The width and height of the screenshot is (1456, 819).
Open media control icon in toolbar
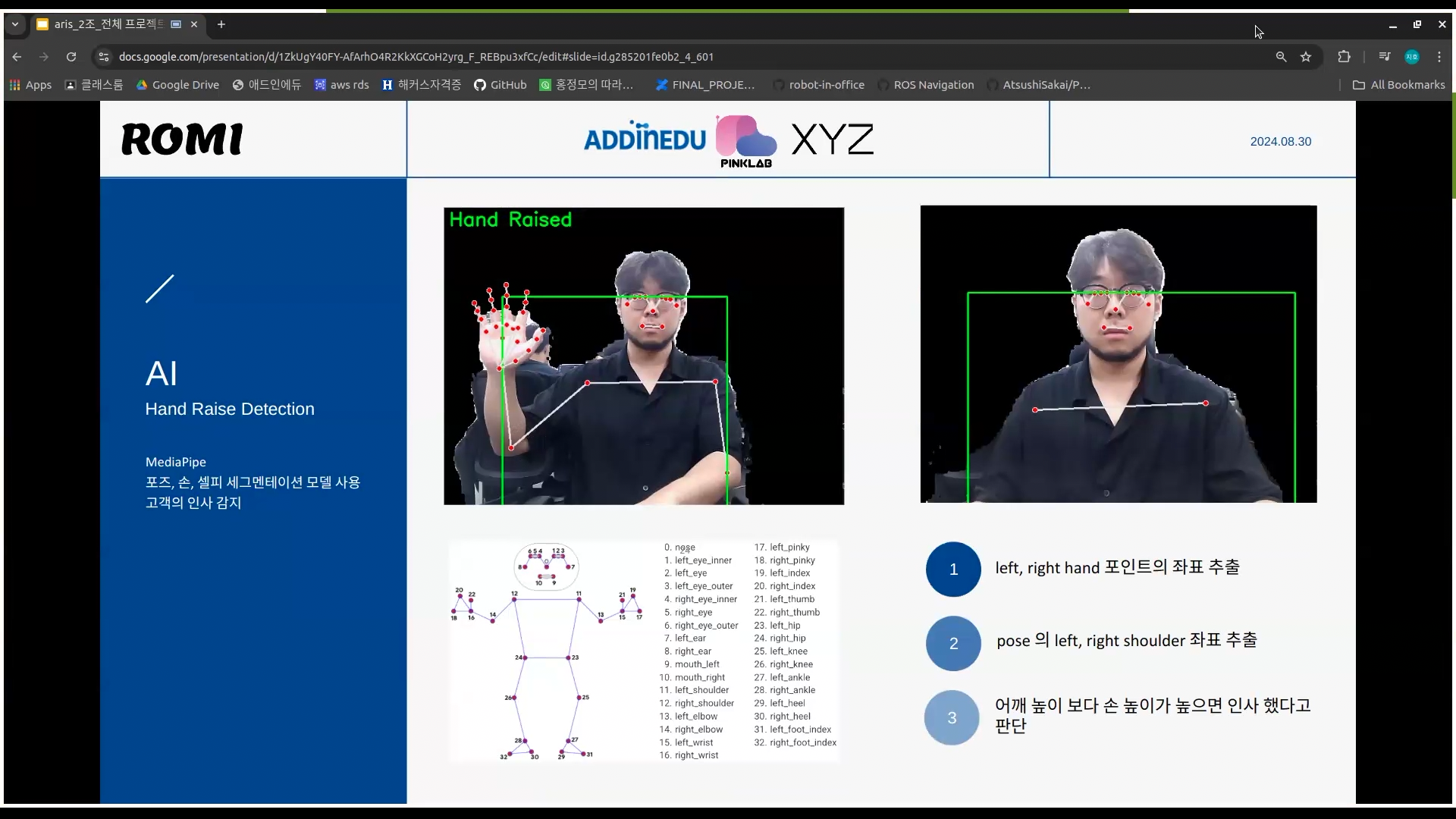point(1384,57)
